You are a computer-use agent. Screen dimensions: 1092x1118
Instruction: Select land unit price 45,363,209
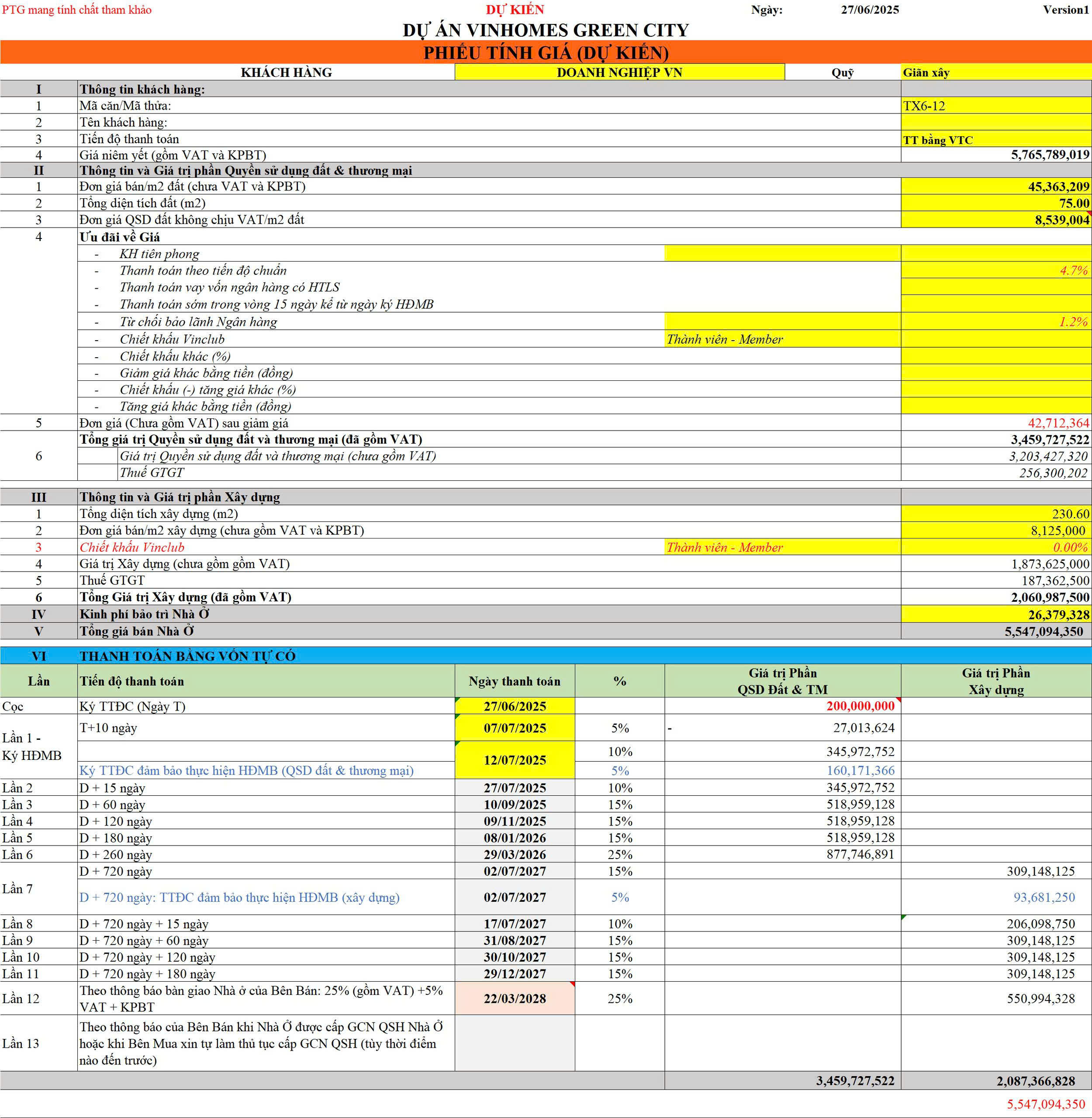tap(996, 186)
